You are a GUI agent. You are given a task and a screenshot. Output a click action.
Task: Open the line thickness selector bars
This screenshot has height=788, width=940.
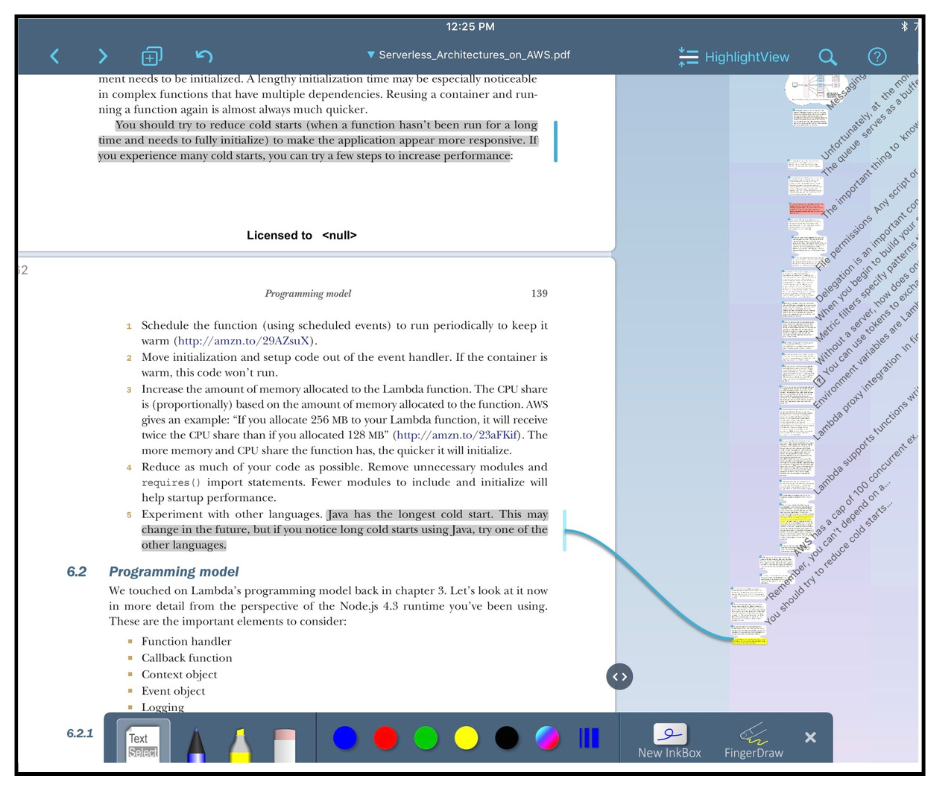(589, 738)
